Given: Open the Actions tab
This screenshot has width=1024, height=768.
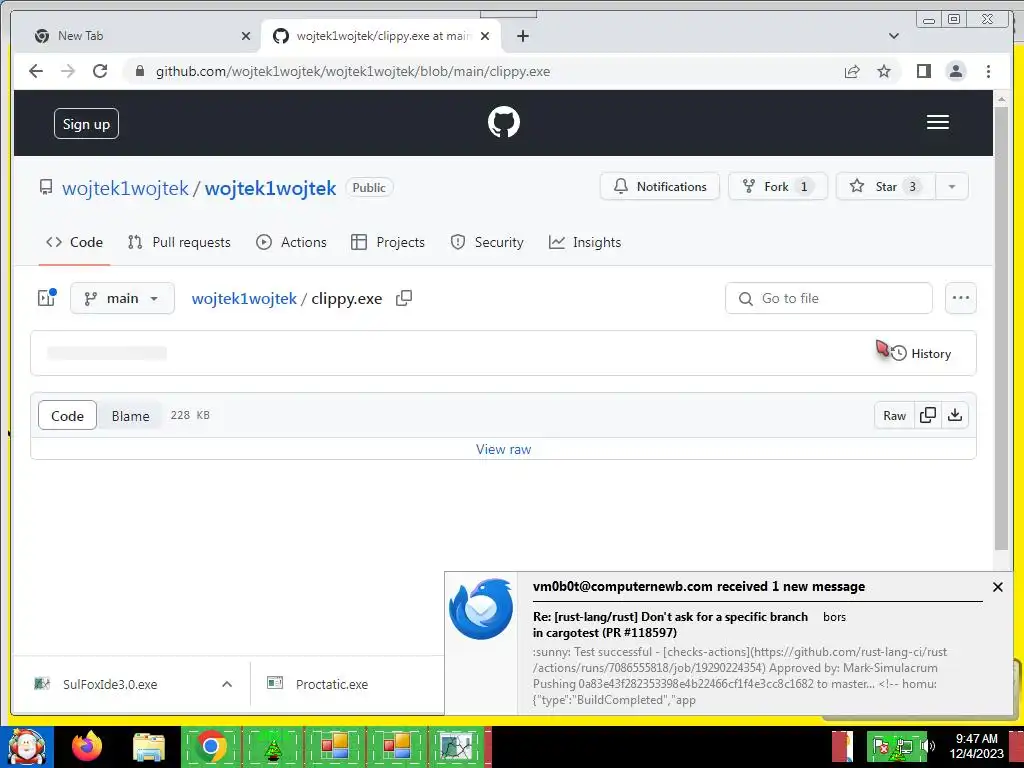Looking at the screenshot, I should coord(291,242).
